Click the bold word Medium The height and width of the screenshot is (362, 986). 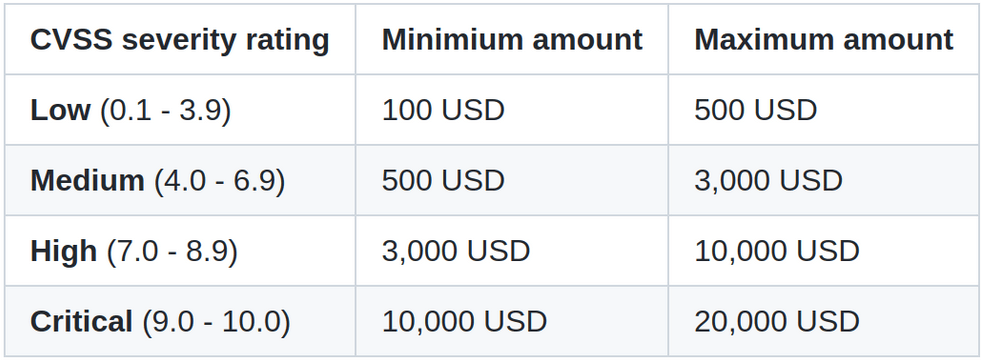[x=87, y=180]
